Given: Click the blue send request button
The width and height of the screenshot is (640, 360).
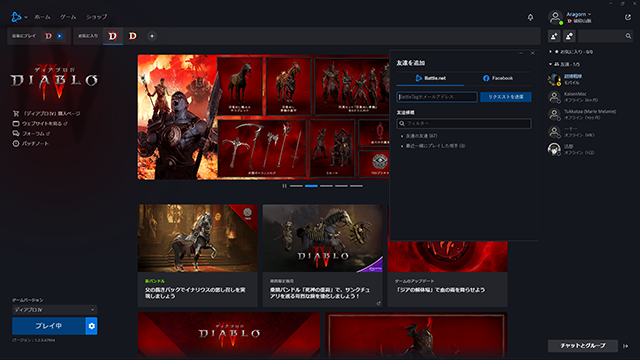Looking at the screenshot, I should coord(506,97).
